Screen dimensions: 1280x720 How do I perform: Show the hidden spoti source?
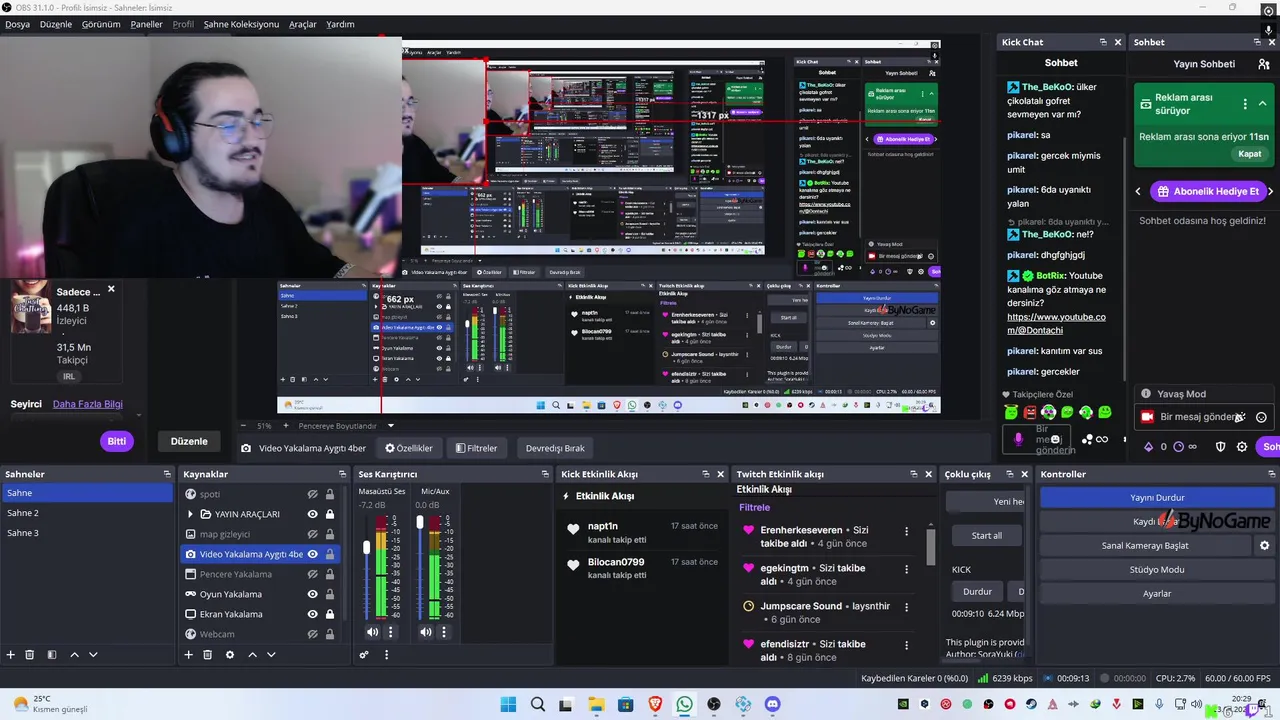313,494
